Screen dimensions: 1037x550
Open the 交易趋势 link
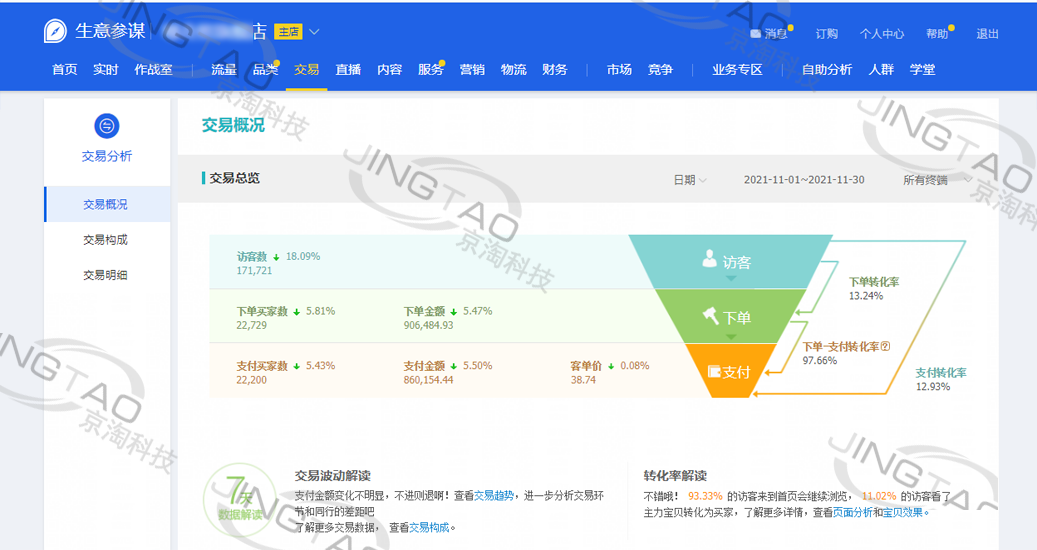(493, 495)
